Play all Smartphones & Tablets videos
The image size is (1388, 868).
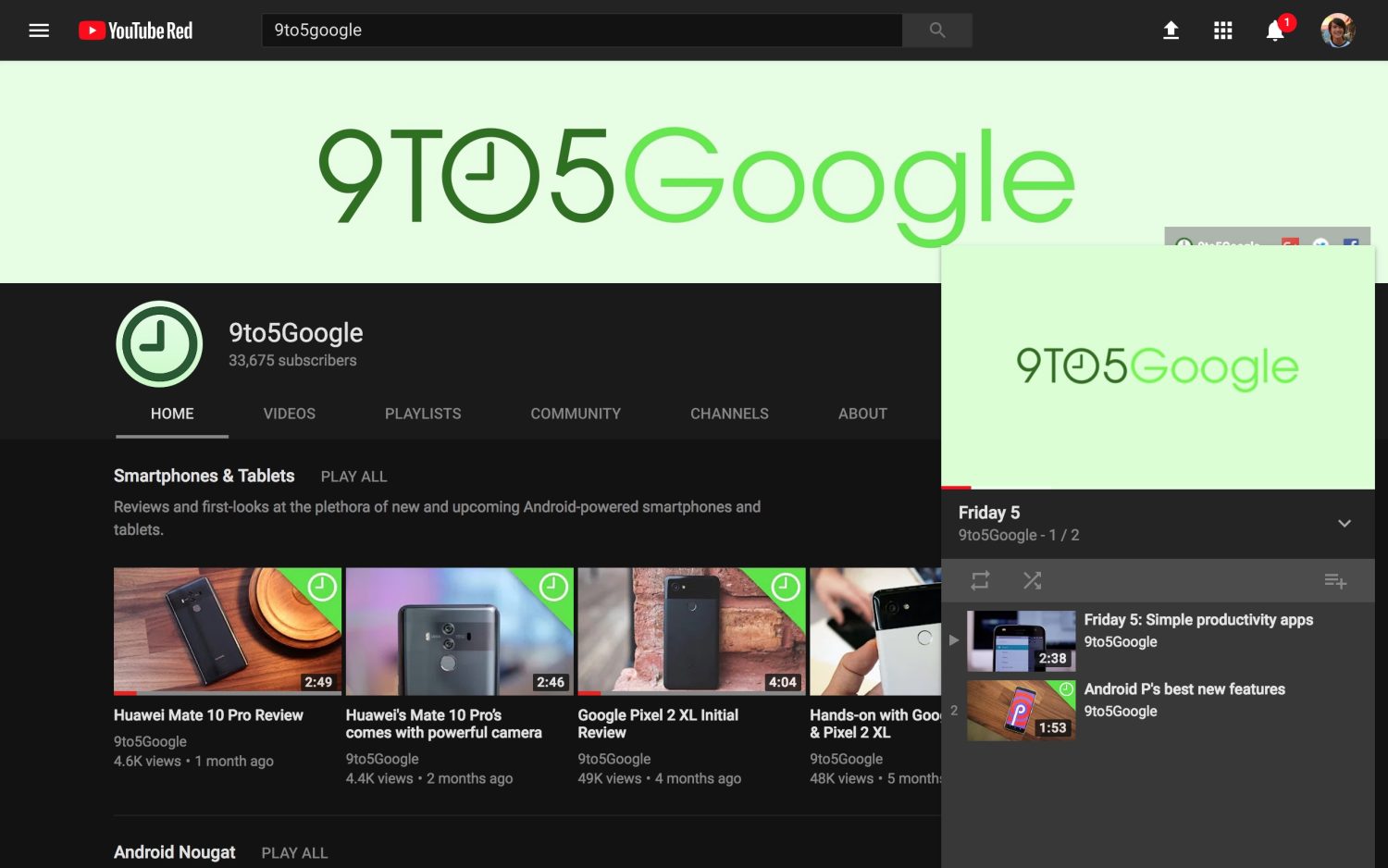(x=353, y=477)
